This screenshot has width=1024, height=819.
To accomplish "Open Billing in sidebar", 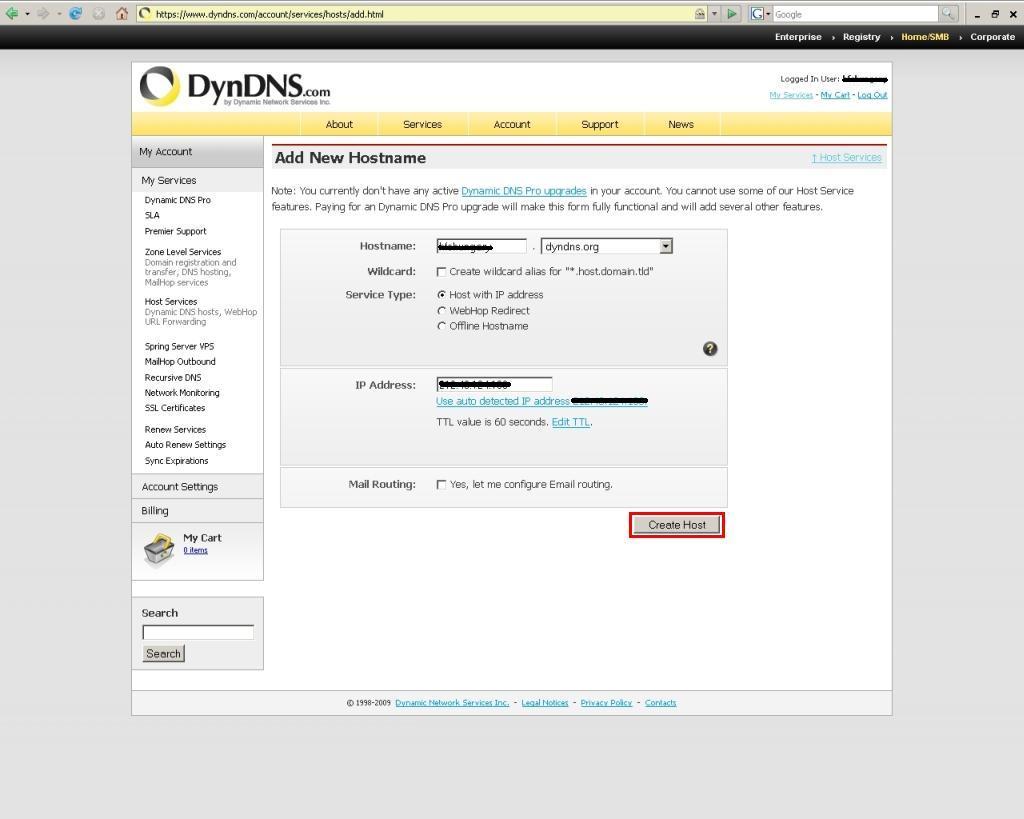I will pyautogui.click(x=155, y=511).
